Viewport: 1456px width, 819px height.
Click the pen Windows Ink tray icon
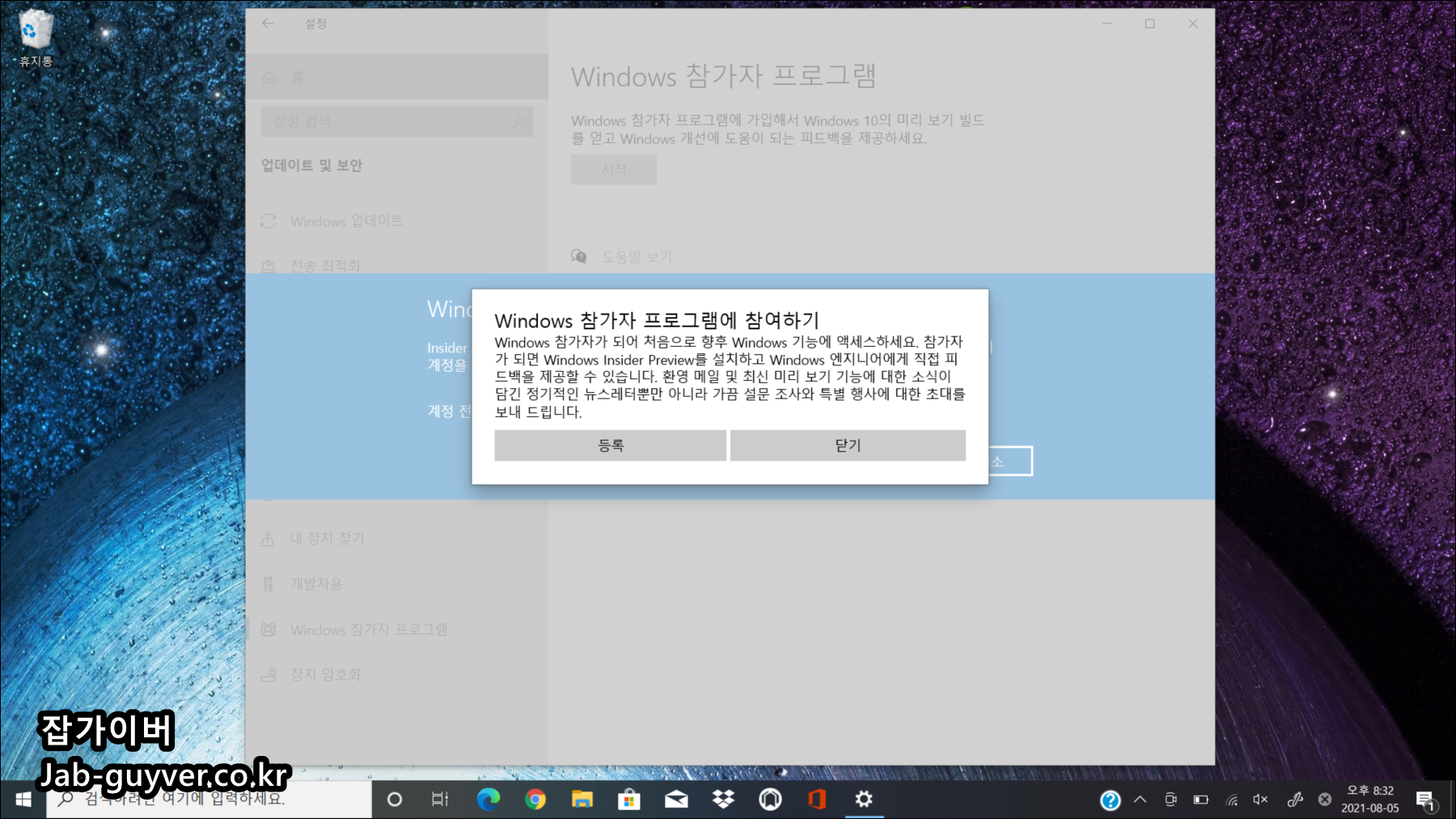[1295, 800]
